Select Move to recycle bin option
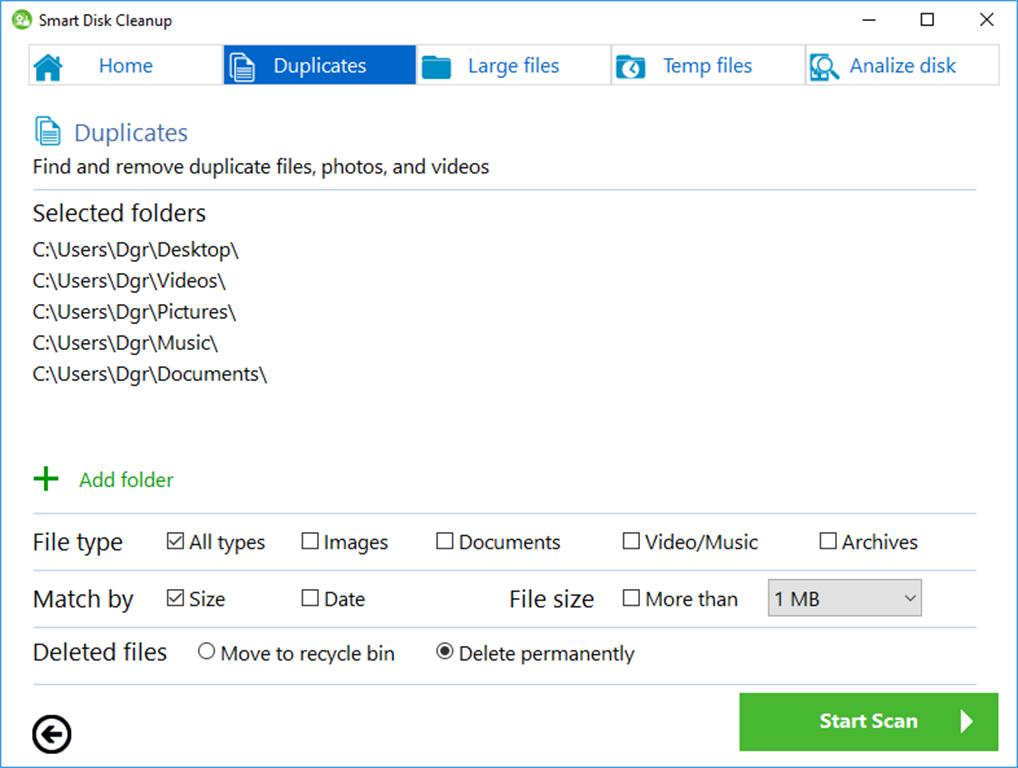 (207, 653)
